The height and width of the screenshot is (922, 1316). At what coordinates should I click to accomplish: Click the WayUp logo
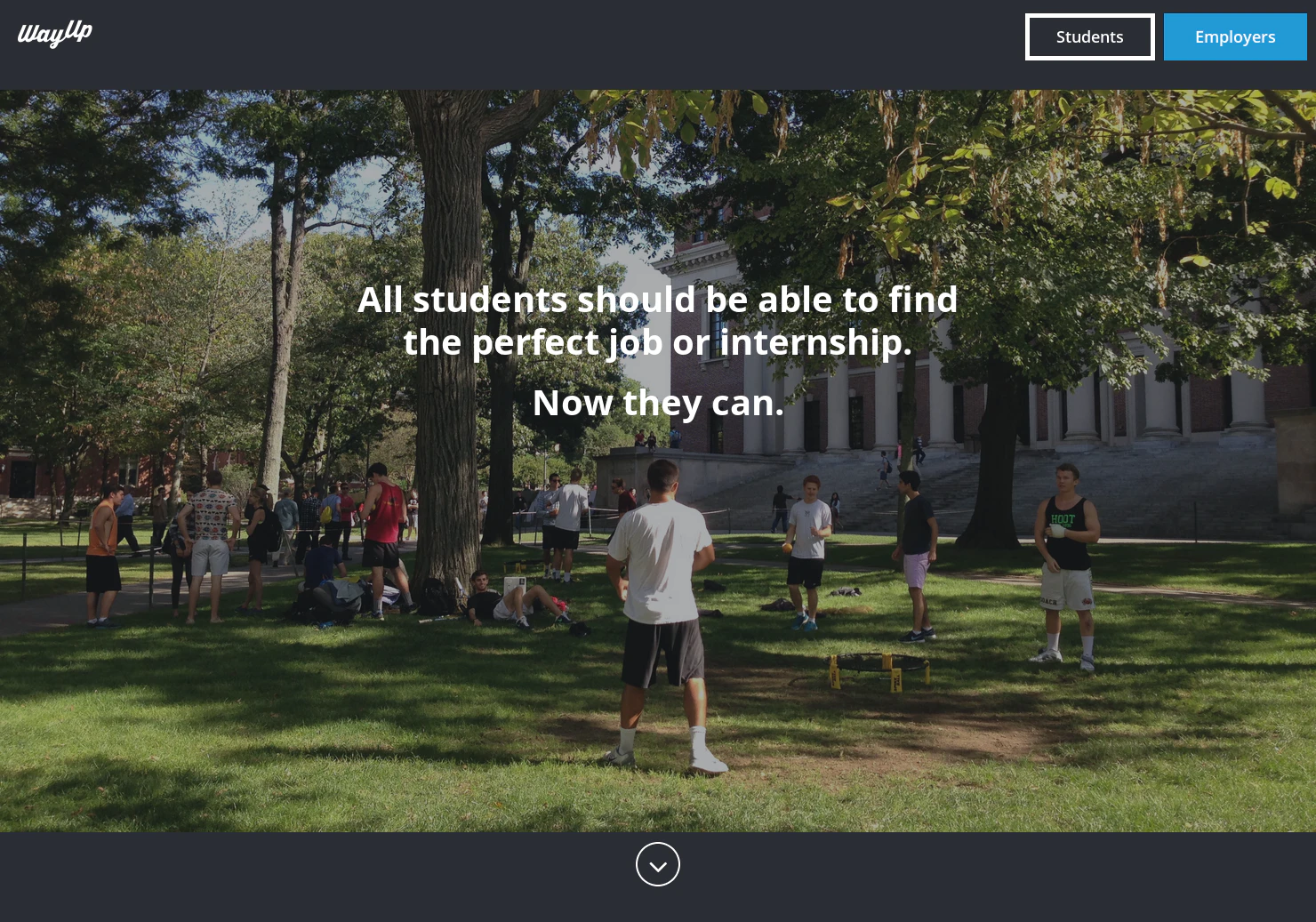pyautogui.click(x=55, y=34)
